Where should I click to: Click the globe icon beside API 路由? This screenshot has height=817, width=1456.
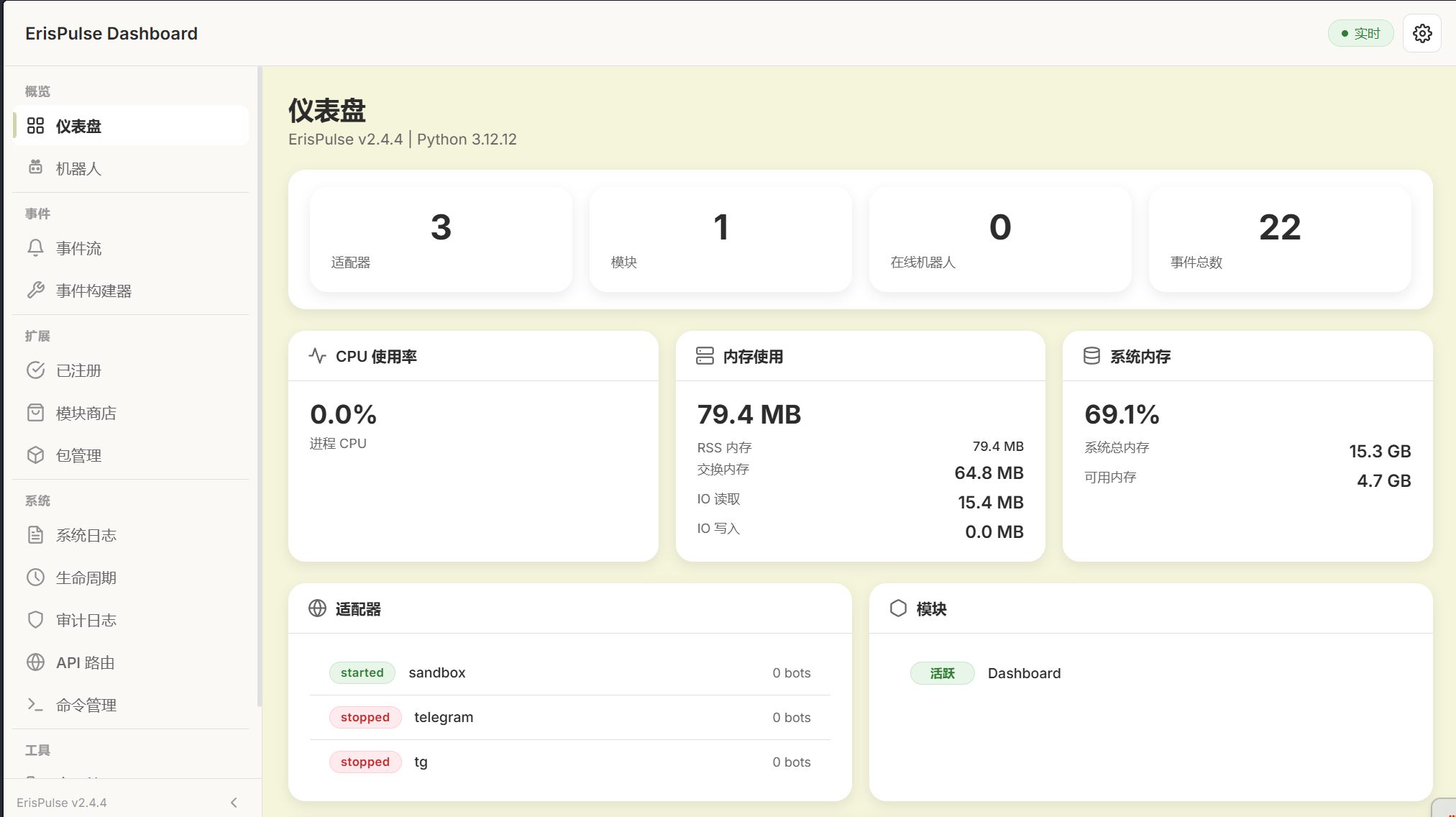click(35, 662)
